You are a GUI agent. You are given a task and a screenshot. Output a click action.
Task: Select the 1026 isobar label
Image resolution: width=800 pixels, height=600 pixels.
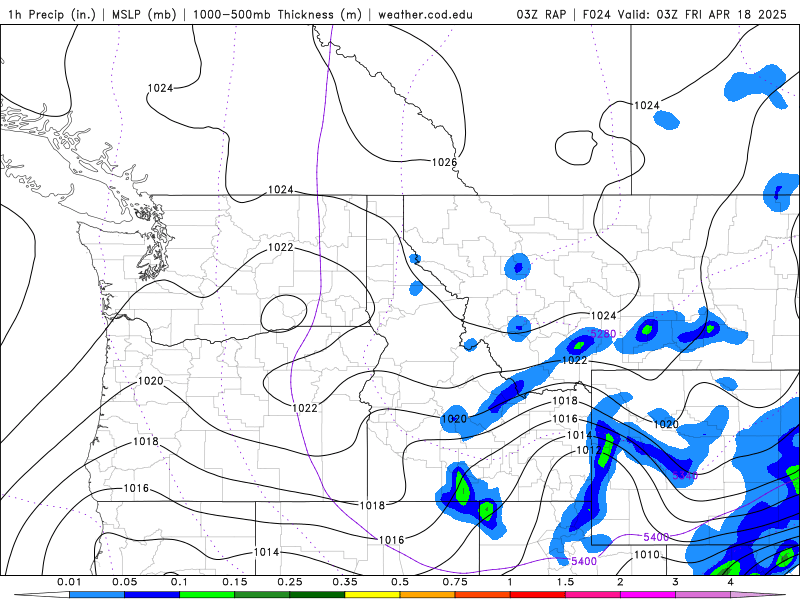click(x=444, y=162)
